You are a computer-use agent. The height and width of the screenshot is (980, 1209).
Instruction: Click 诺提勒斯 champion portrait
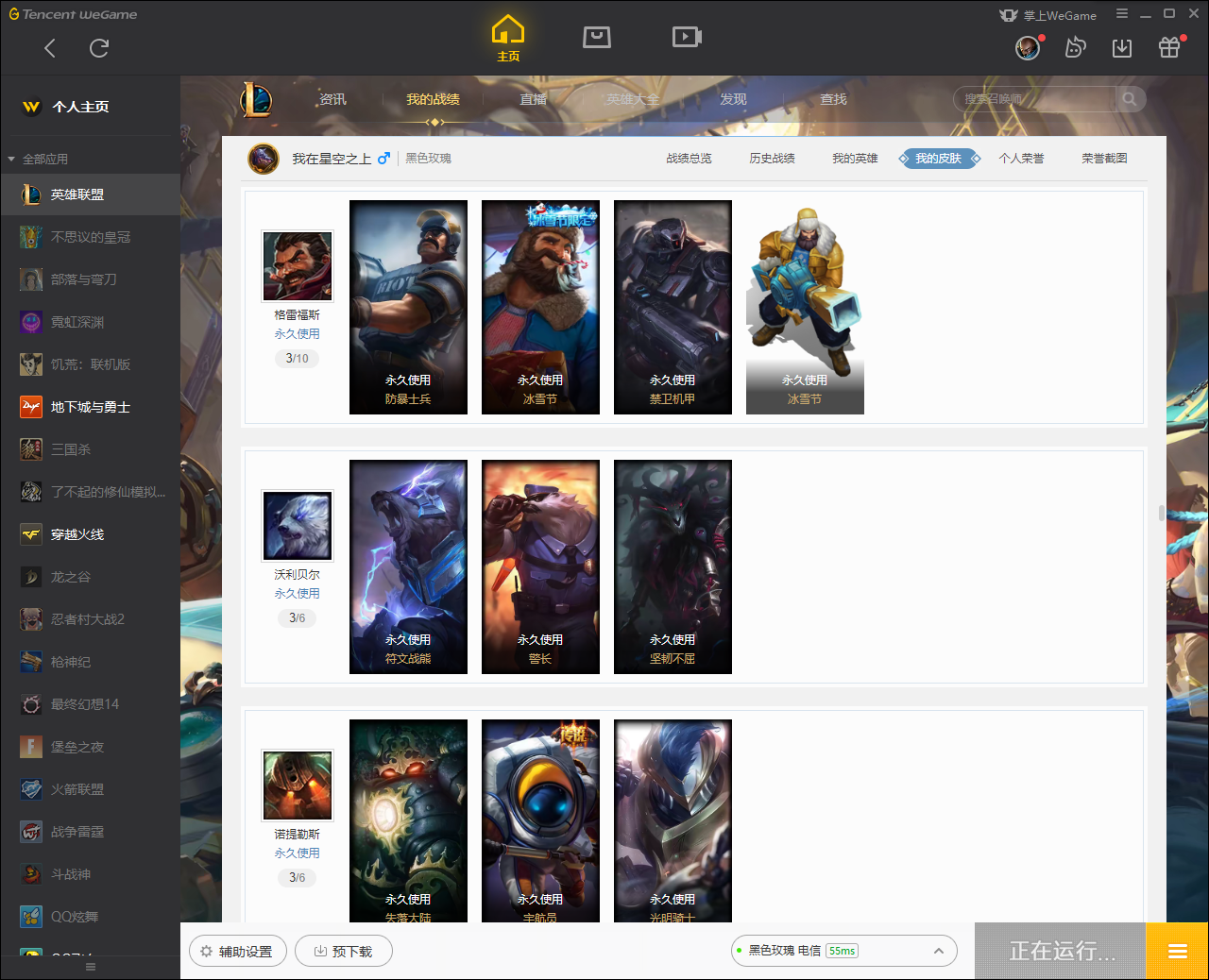298,786
